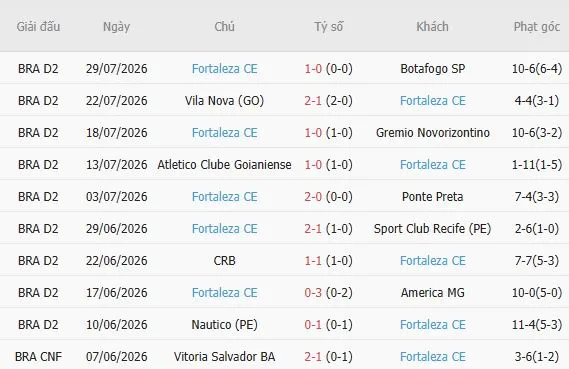Image resolution: width=569 pixels, height=369 pixels.
Task: Click the Ngày column header
Action: pyautogui.click(x=116, y=26)
